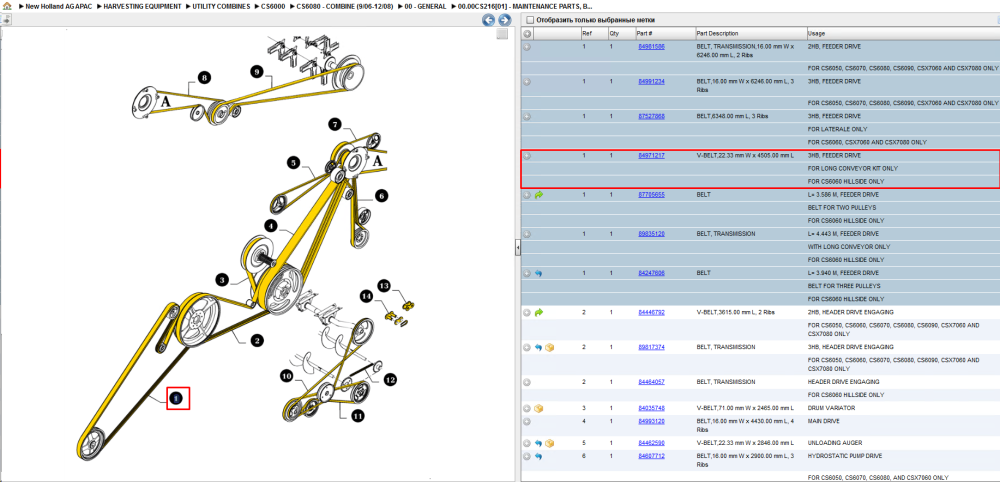The width and height of the screenshot is (1000, 482).
Task: Open part number link 84981586
Action: 651,47
